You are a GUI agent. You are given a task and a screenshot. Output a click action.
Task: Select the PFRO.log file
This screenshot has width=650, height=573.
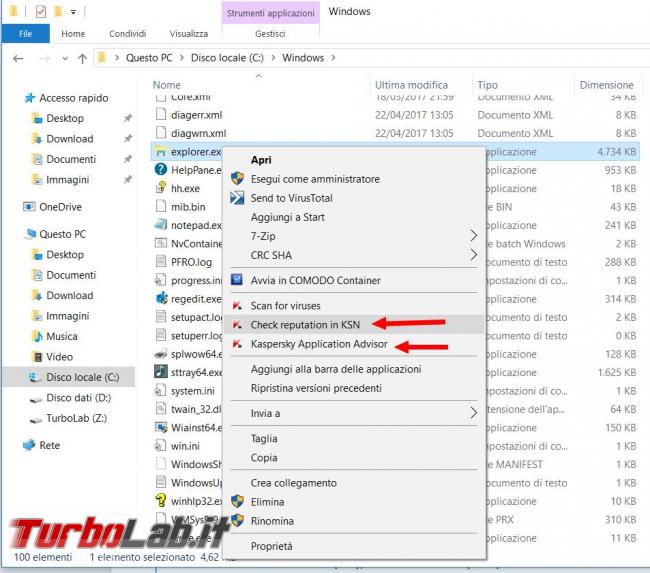(191, 262)
